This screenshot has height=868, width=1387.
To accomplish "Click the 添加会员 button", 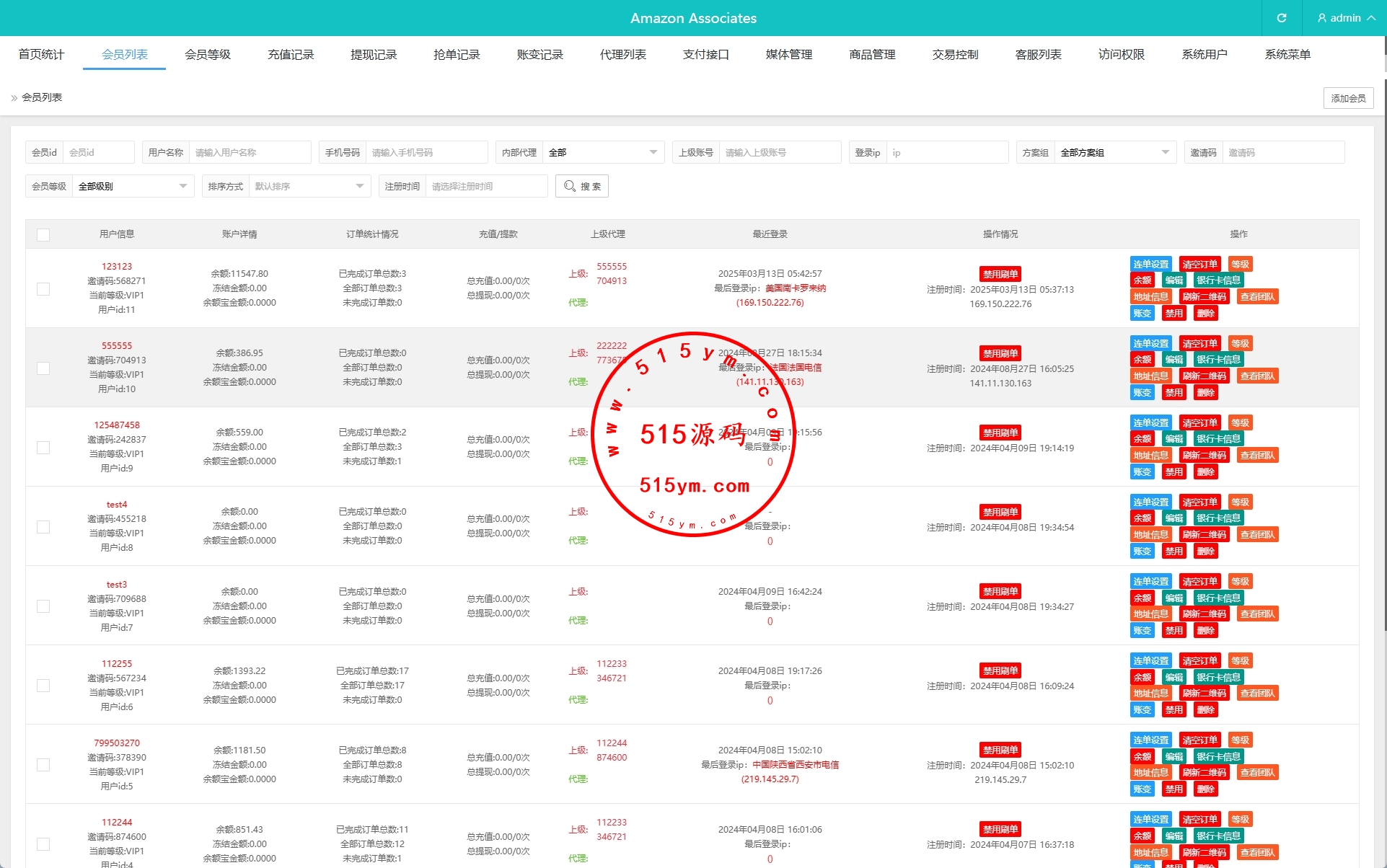I will (x=1347, y=98).
